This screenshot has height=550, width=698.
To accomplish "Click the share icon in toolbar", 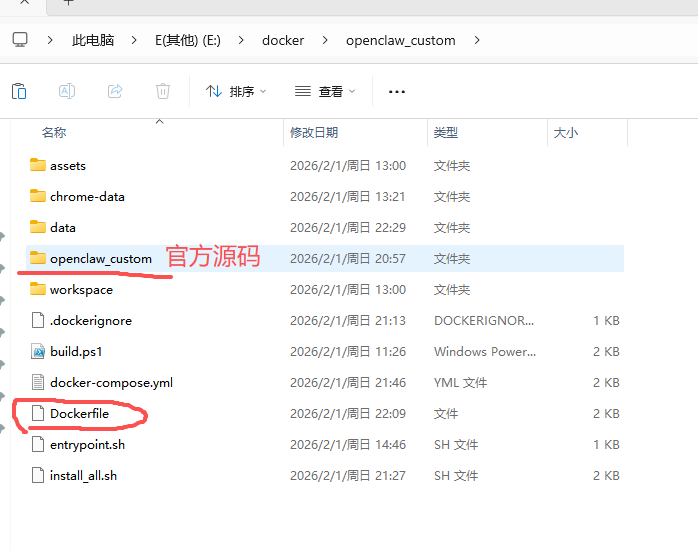I will pos(115,91).
